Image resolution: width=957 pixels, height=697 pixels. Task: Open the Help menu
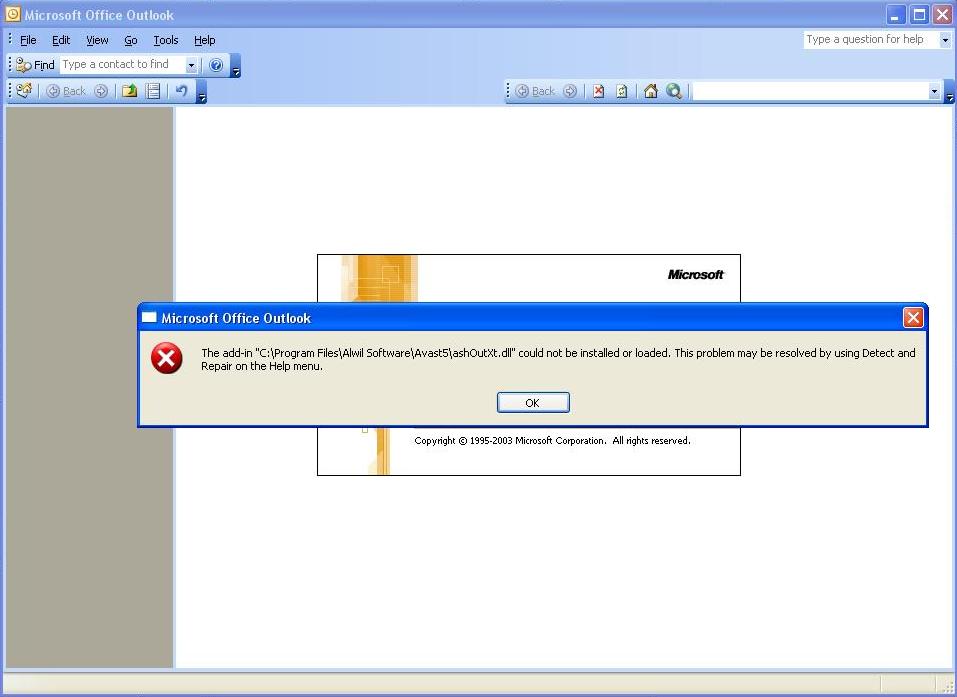coord(204,40)
